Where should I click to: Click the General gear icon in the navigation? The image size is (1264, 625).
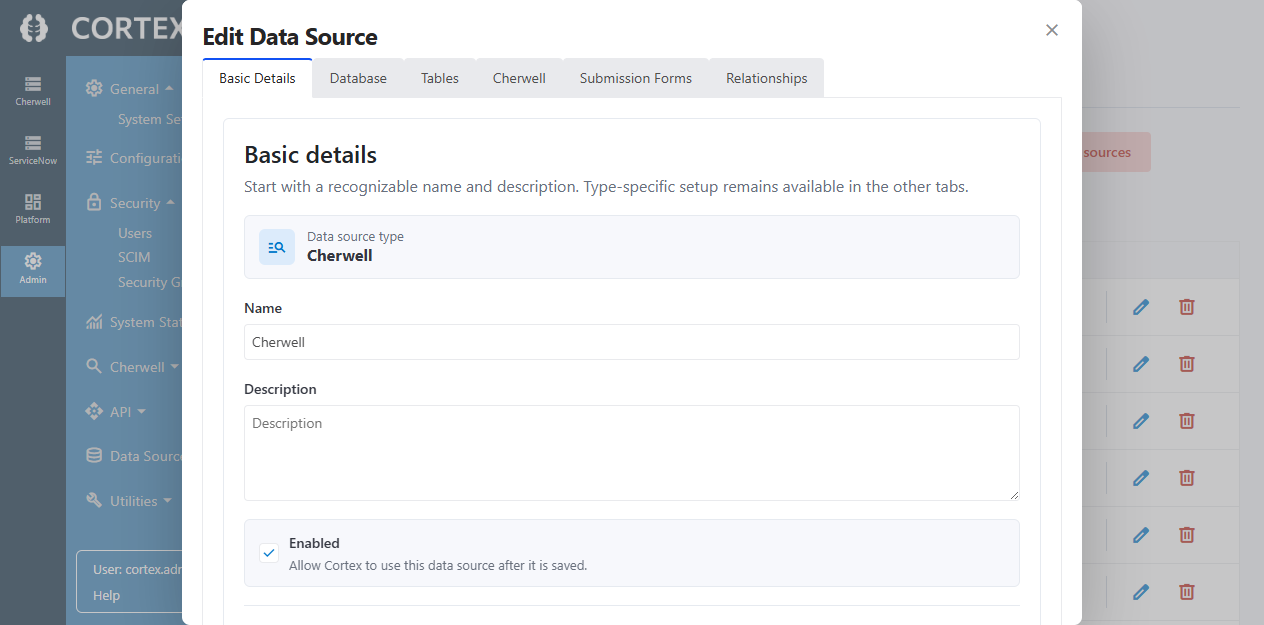[94, 88]
